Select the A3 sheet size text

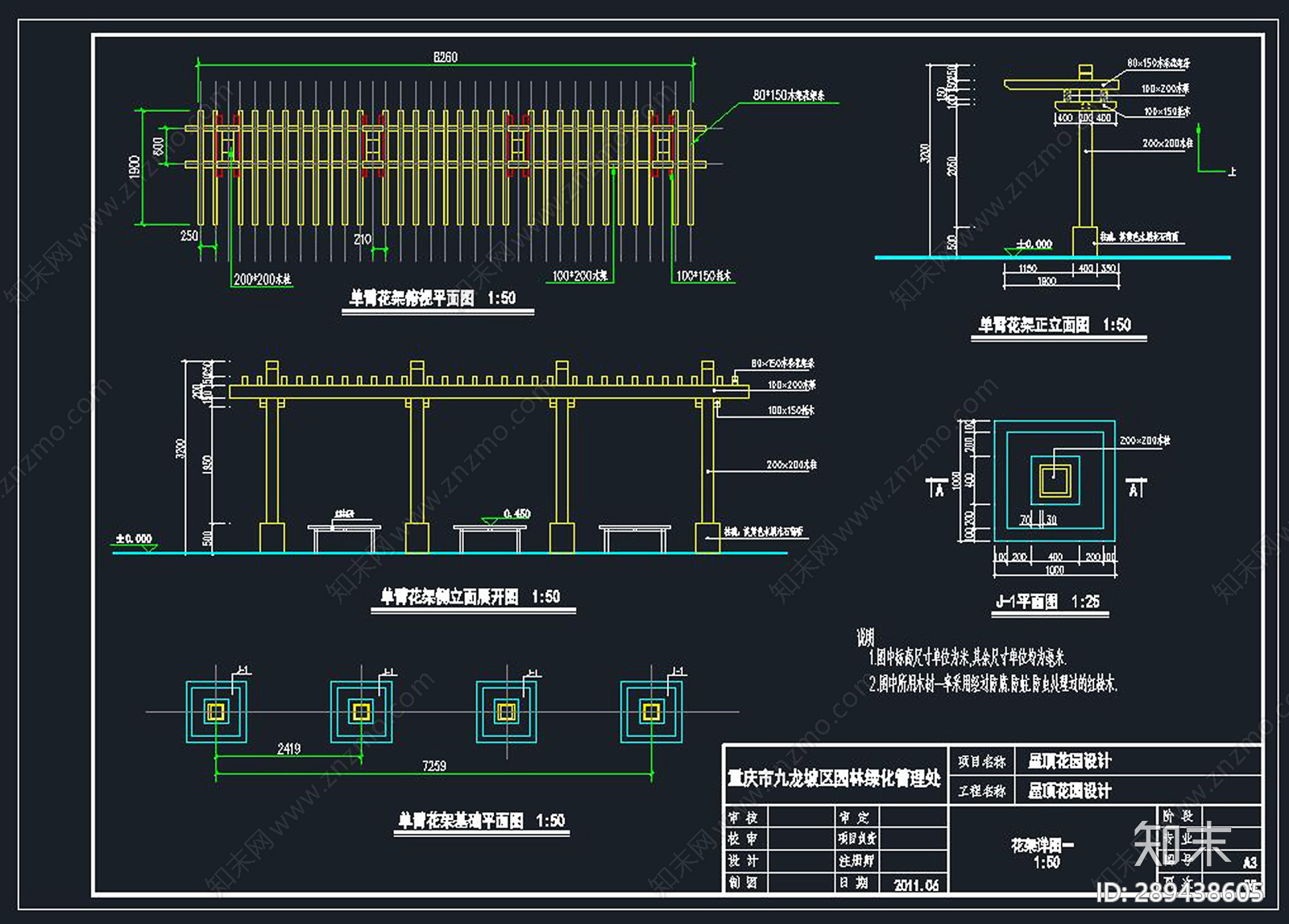coord(1250,863)
